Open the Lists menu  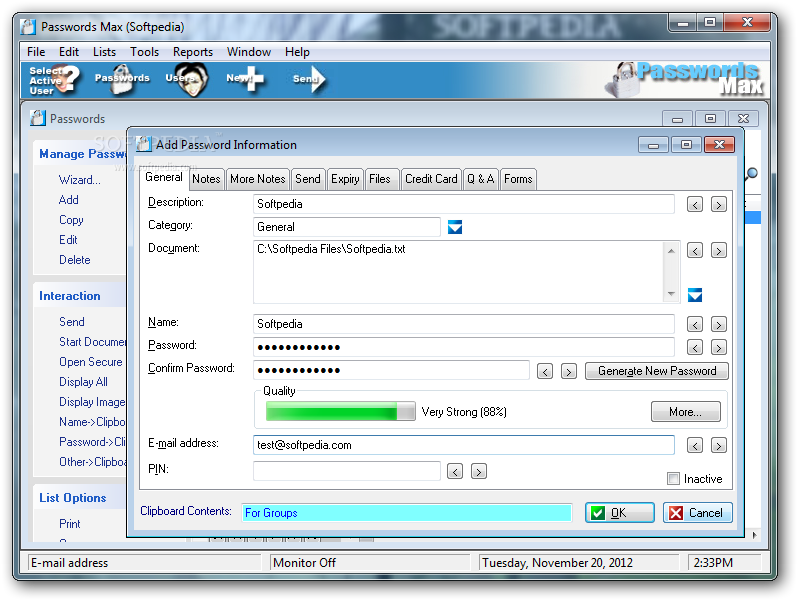(104, 52)
